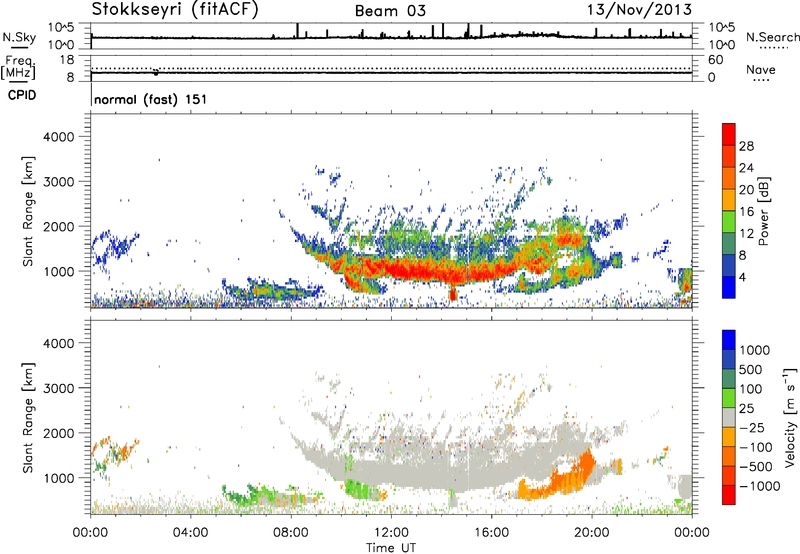
Task: Select the 100 tick on Velocity colorbar
Action: tap(751, 389)
